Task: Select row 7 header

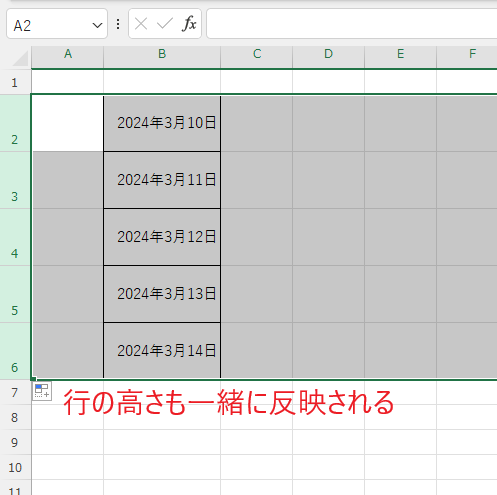Action: (x=15, y=392)
